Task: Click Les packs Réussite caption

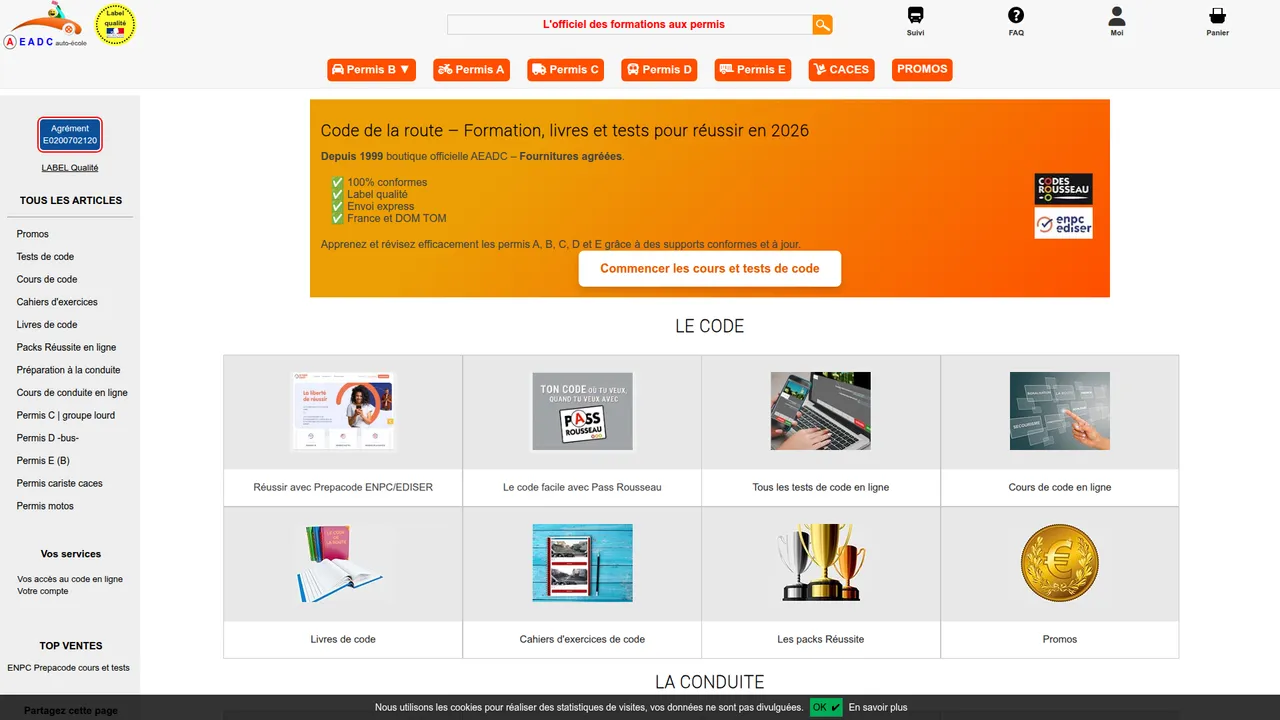Action: pyautogui.click(x=821, y=639)
